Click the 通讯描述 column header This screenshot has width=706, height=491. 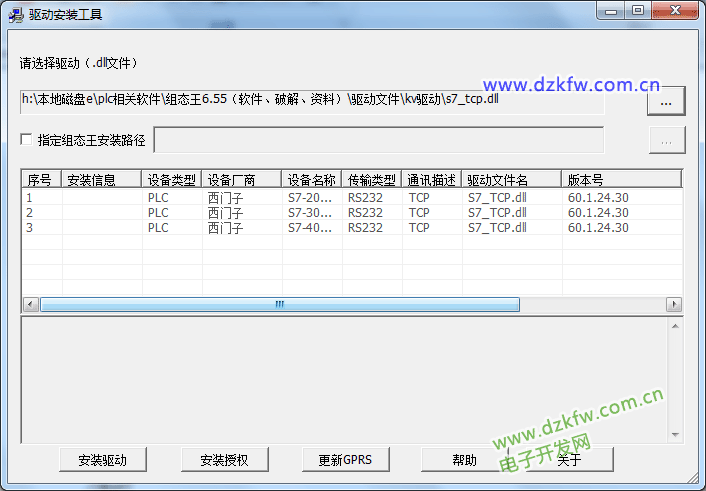(431, 180)
